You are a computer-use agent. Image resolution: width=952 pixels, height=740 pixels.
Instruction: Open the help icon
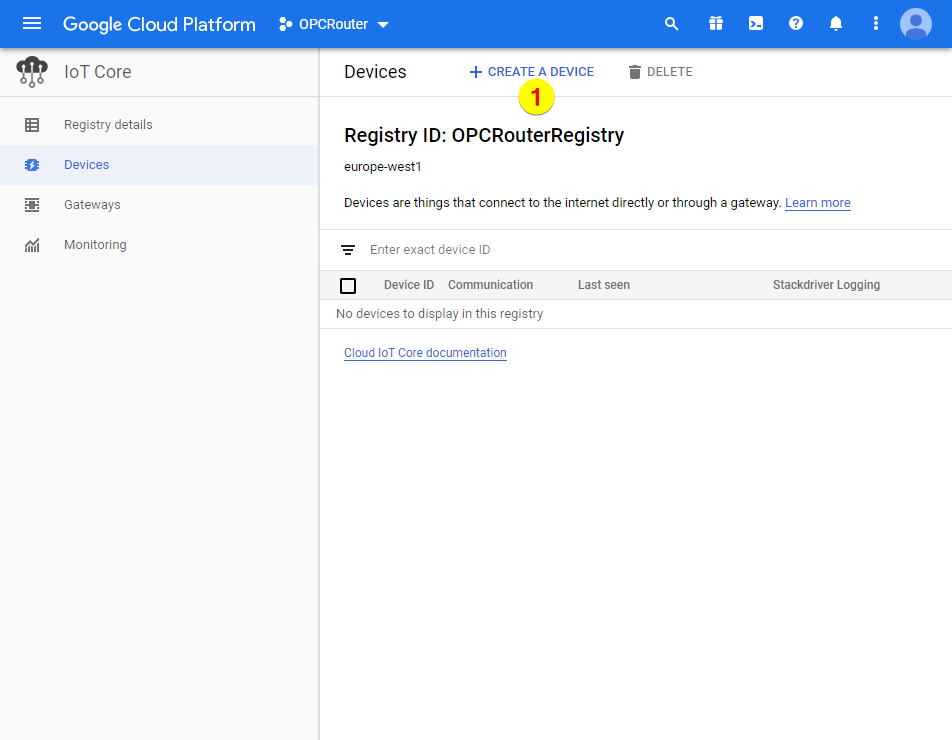pyautogui.click(x=795, y=23)
